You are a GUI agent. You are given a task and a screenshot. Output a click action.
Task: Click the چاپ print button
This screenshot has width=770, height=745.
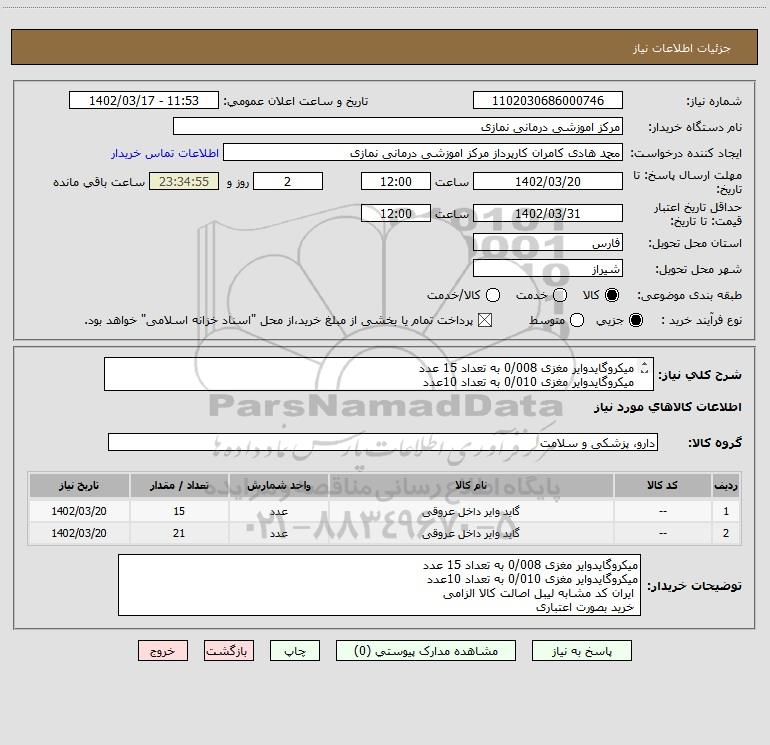pos(295,651)
